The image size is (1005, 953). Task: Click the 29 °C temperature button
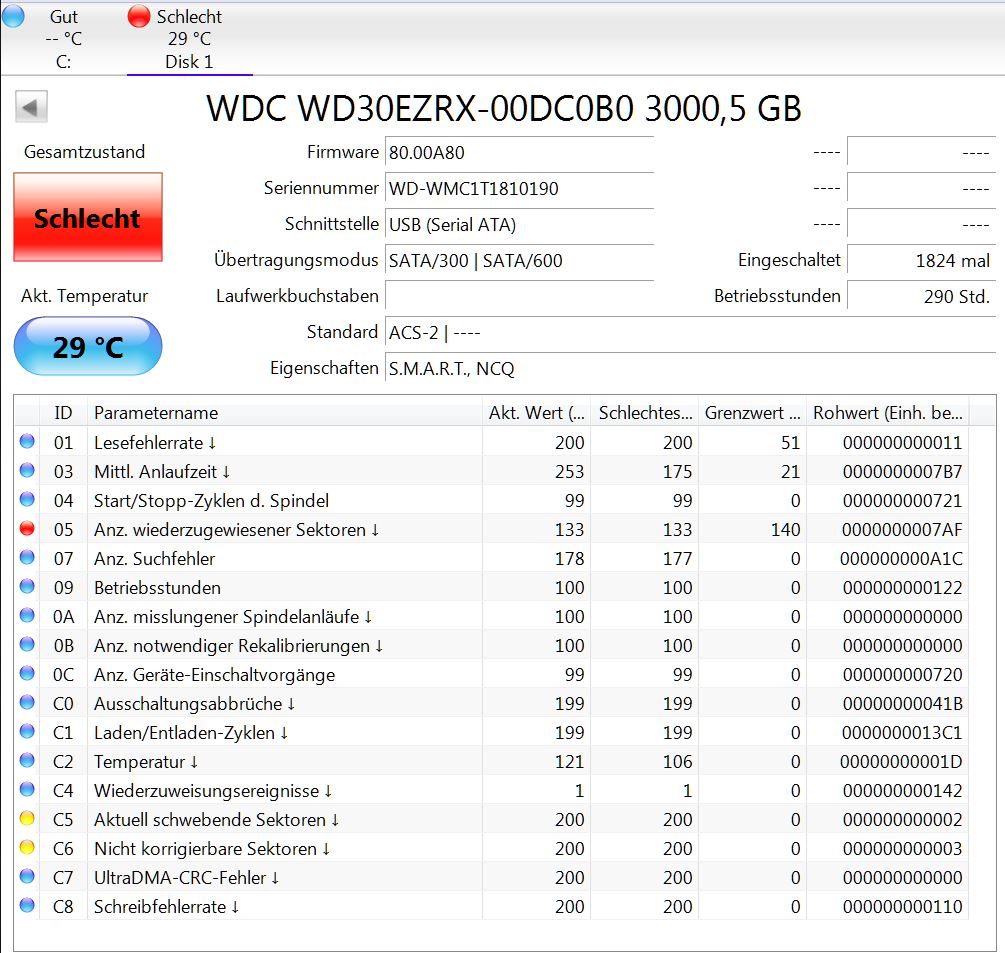pos(88,346)
